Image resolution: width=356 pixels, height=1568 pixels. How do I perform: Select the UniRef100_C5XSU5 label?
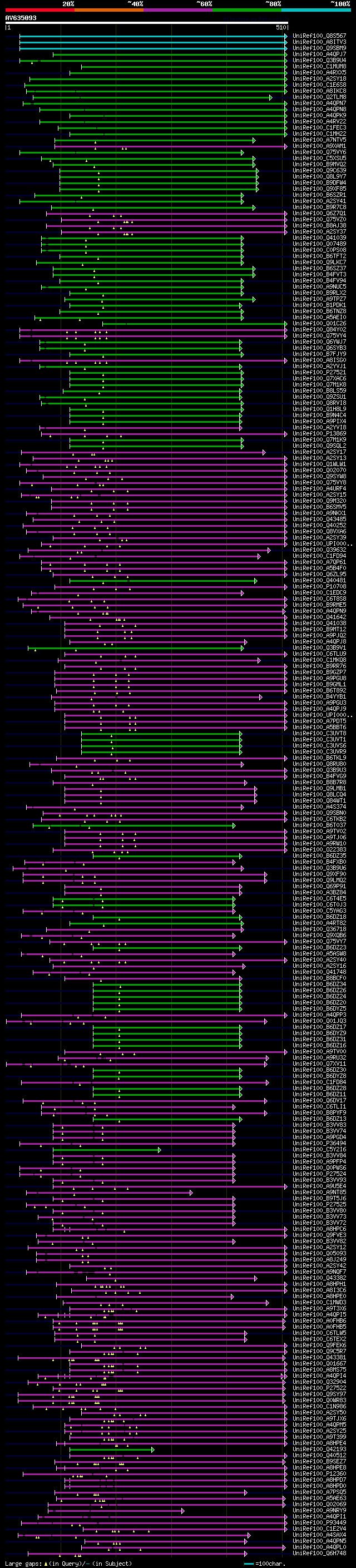(319, 159)
